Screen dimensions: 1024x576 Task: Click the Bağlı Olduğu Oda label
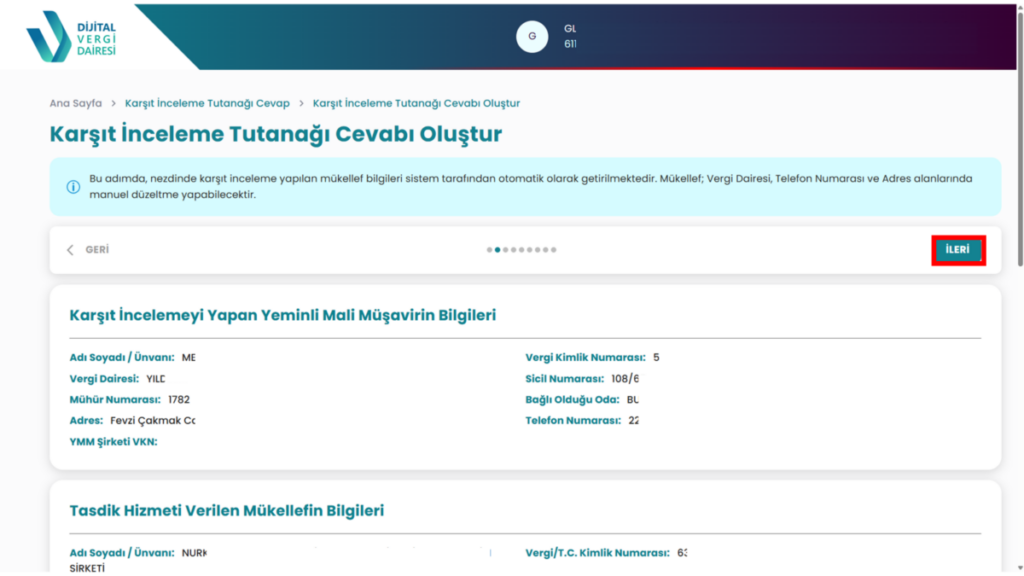[572, 400]
